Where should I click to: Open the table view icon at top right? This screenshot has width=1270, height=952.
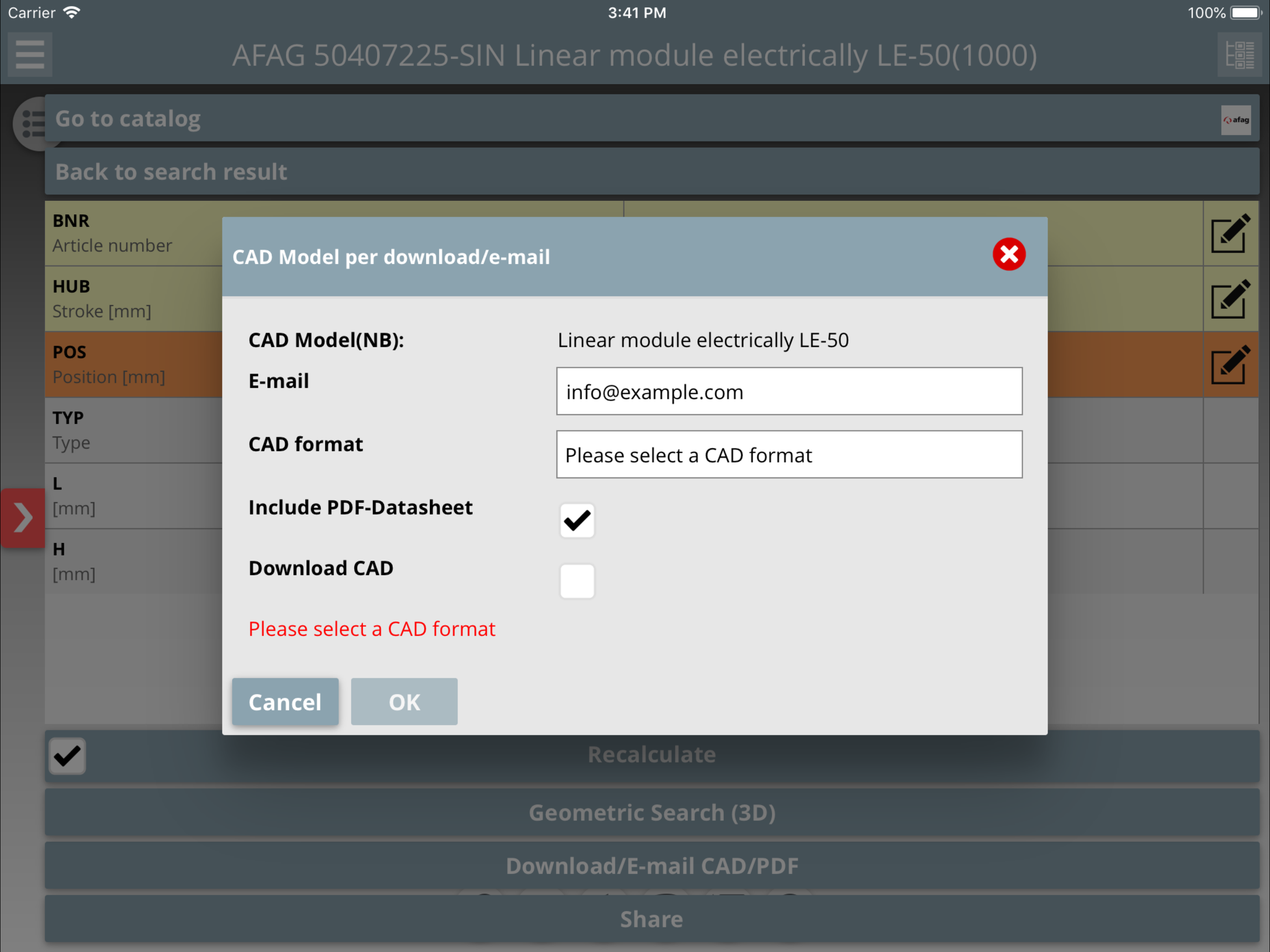1239,54
